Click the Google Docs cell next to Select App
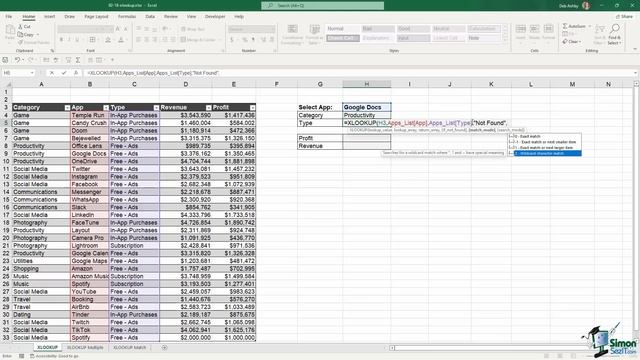 367,107
